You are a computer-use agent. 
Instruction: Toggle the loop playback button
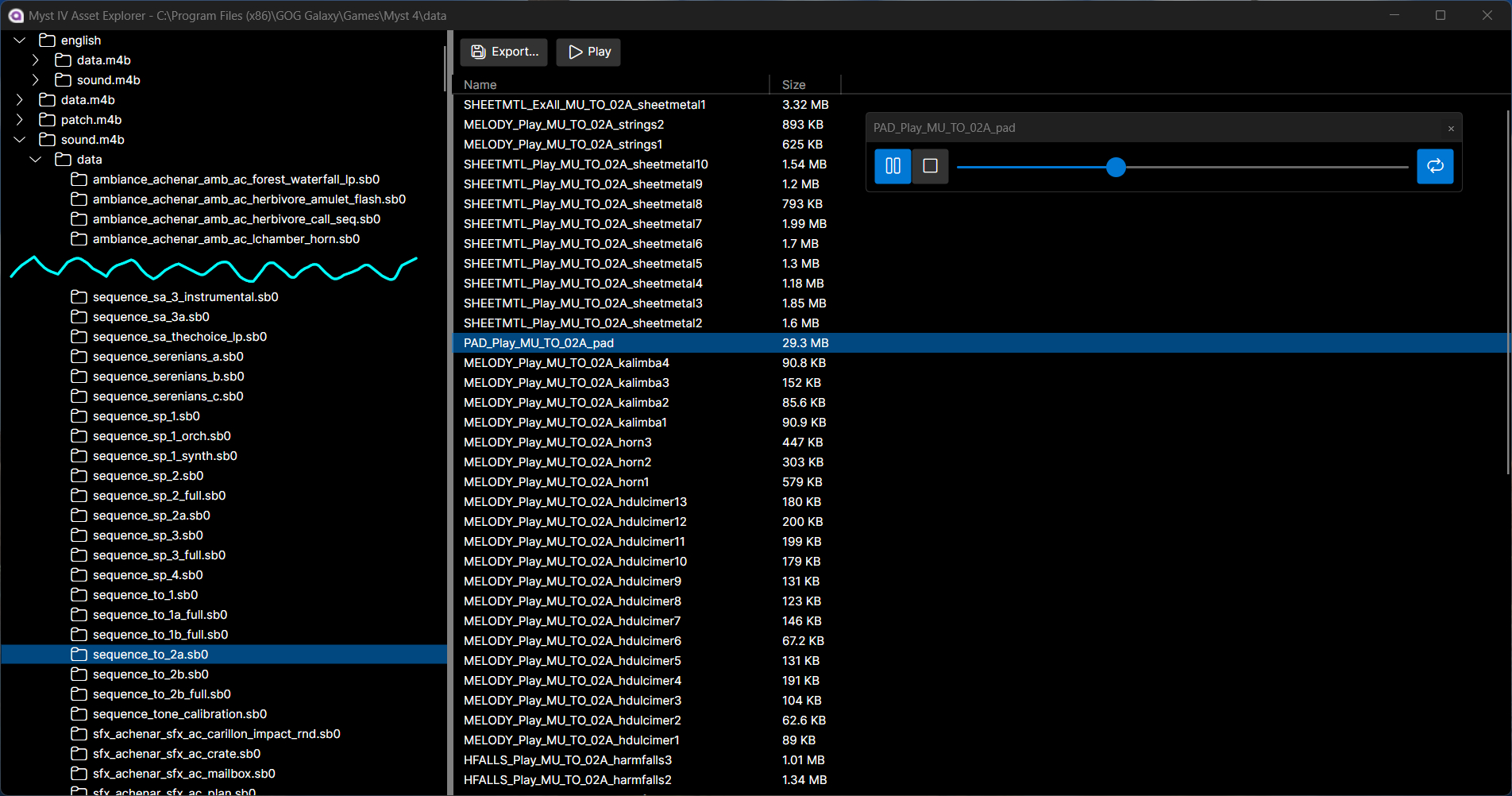click(1435, 166)
